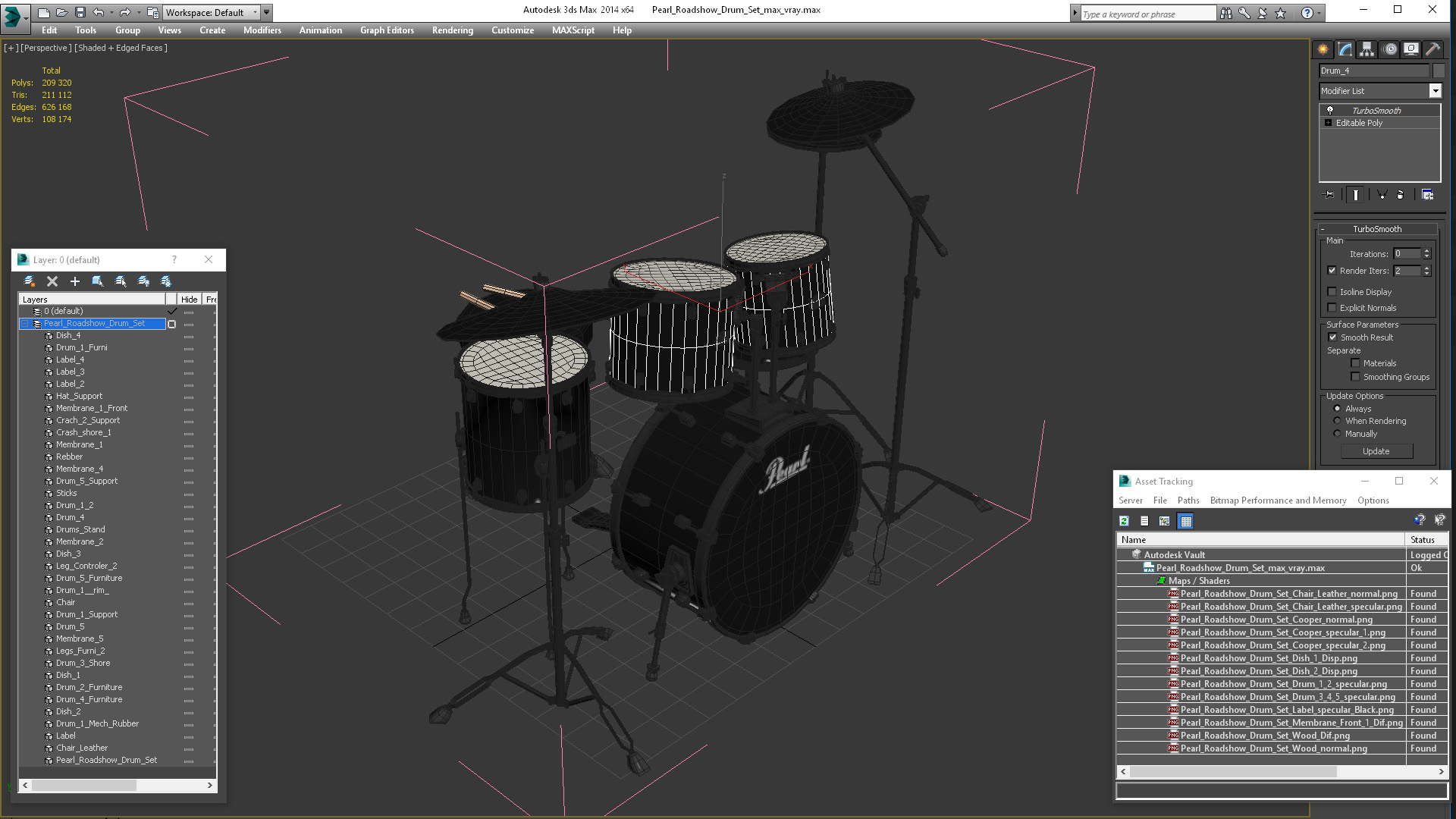Click delete layer X icon in Layer dialog
The width and height of the screenshot is (1456, 819).
(52, 281)
